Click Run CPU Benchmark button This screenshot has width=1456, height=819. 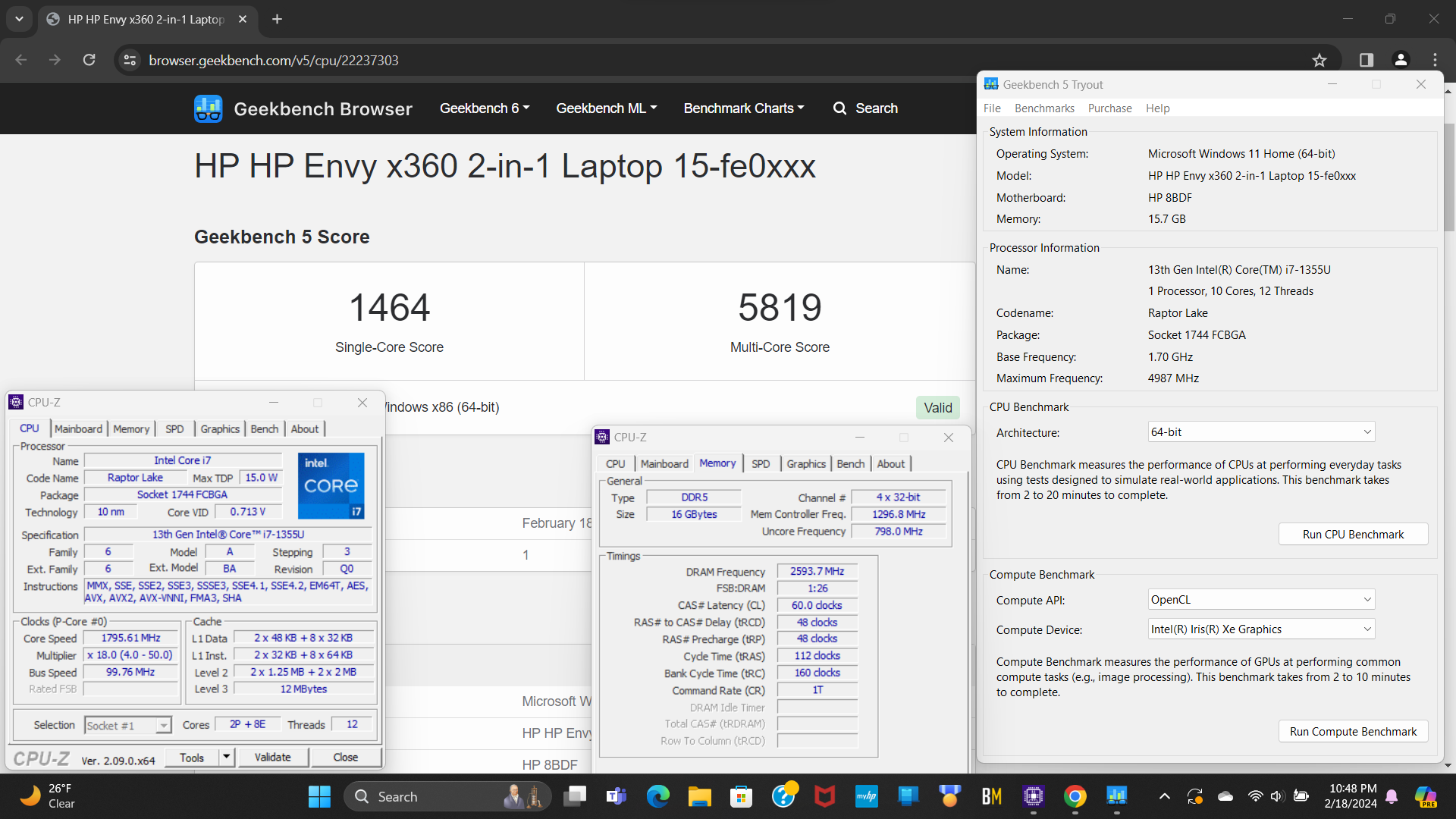point(1353,535)
